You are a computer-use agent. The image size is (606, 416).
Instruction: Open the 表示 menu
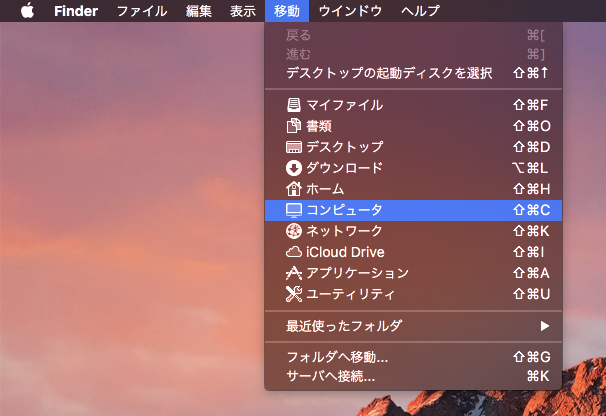(x=243, y=11)
